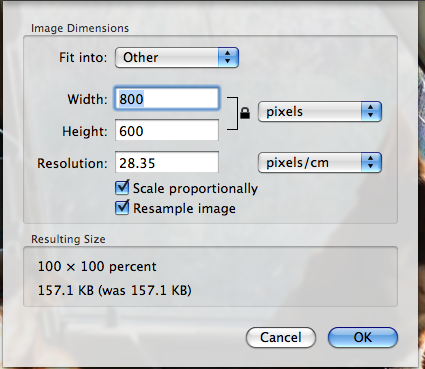Open the pixels/cm resolution unit dropdown
The image size is (425, 369).
(x=320, y=163)
